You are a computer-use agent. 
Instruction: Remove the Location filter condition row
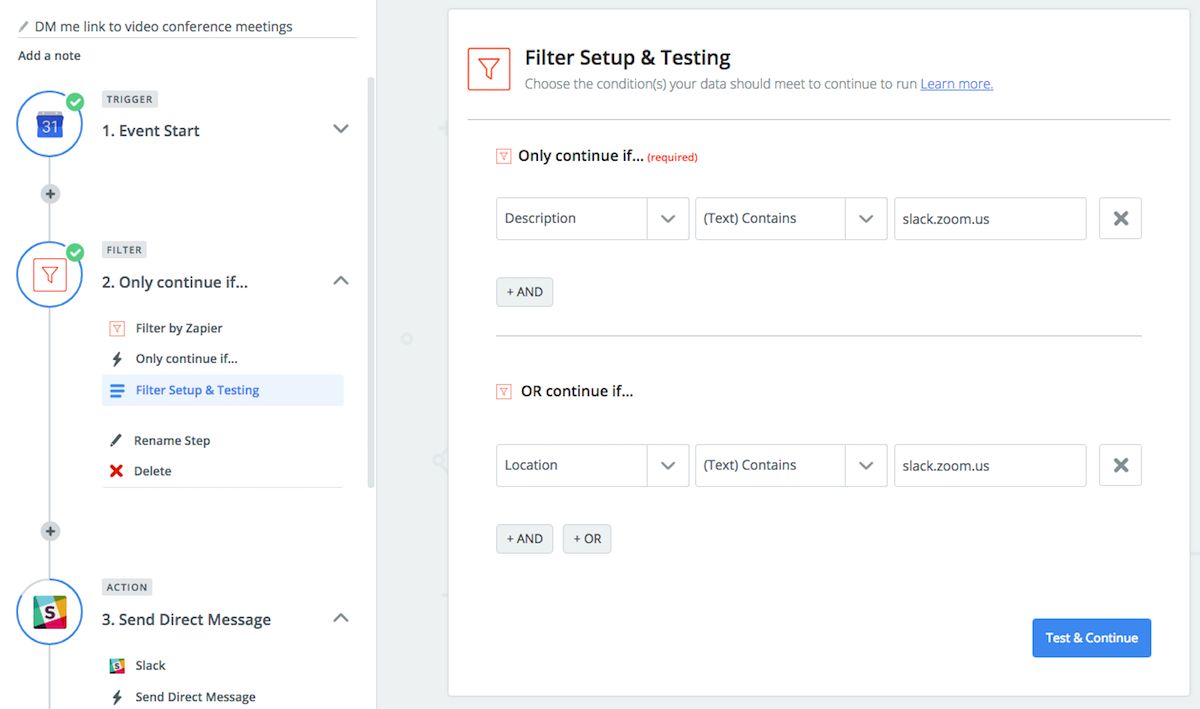1120,465
